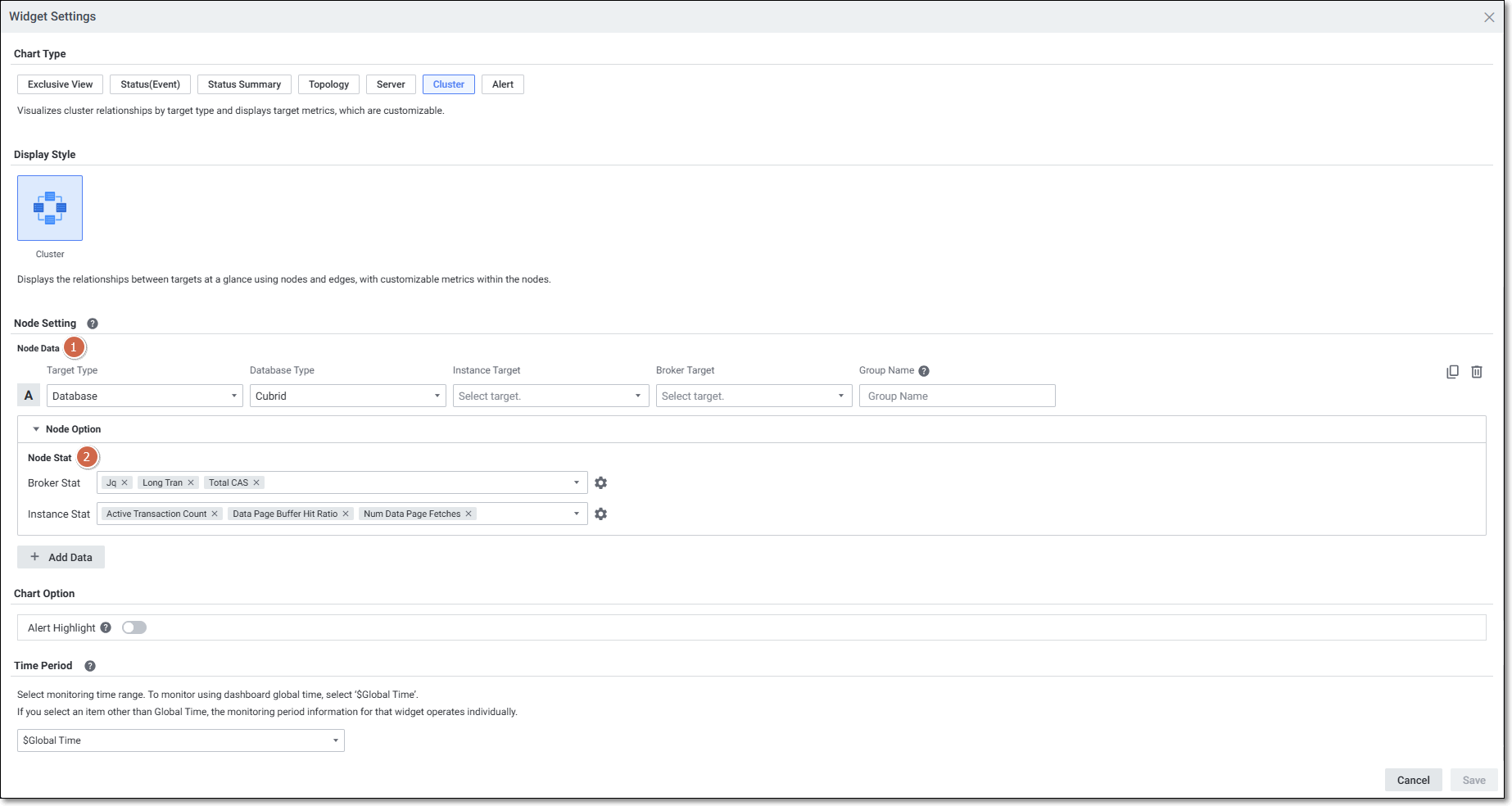Click the Cancel button
This screenshot has width=1512, height=806.
coord(1413,781)
